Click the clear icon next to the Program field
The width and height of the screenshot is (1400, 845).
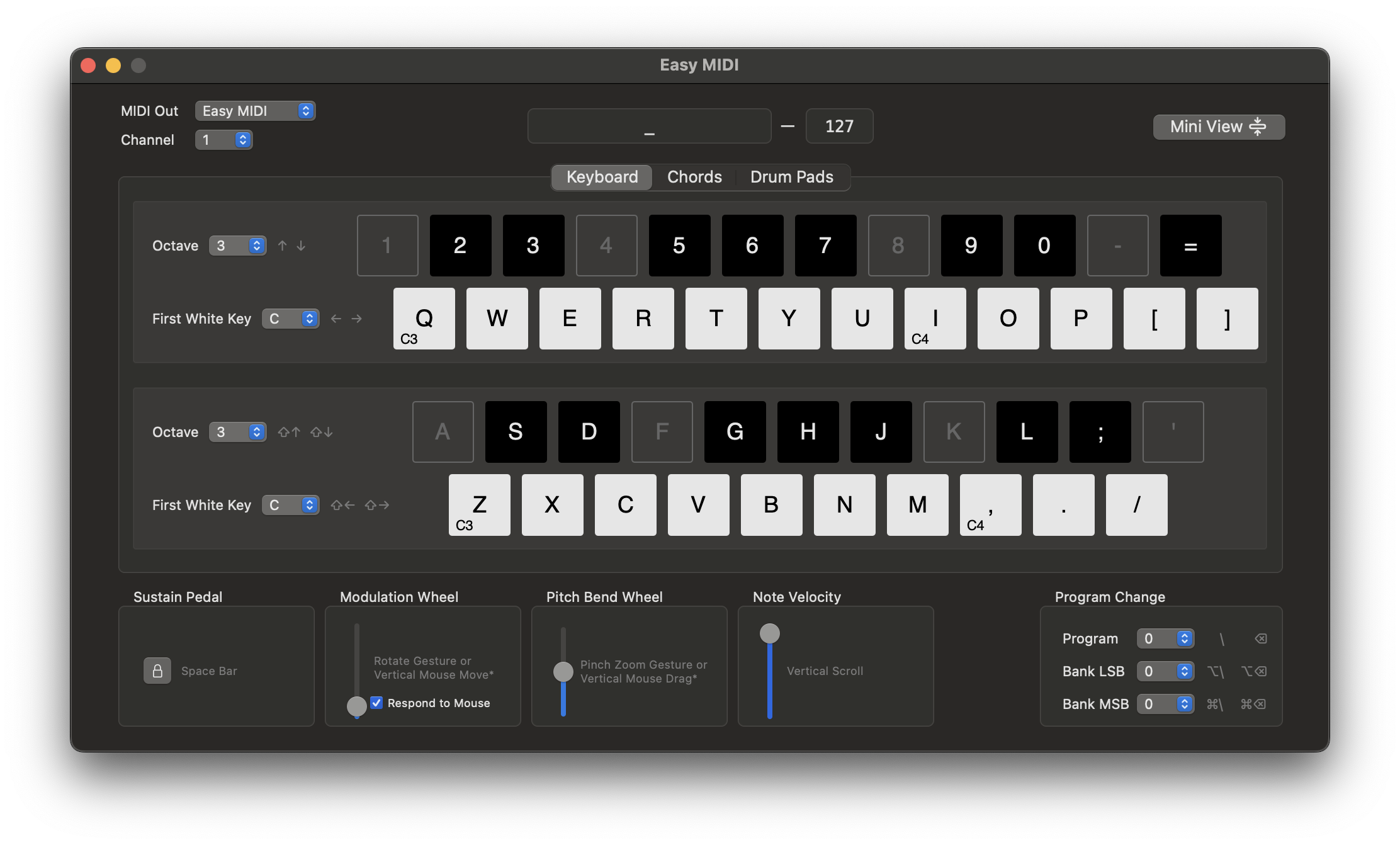1261,638
